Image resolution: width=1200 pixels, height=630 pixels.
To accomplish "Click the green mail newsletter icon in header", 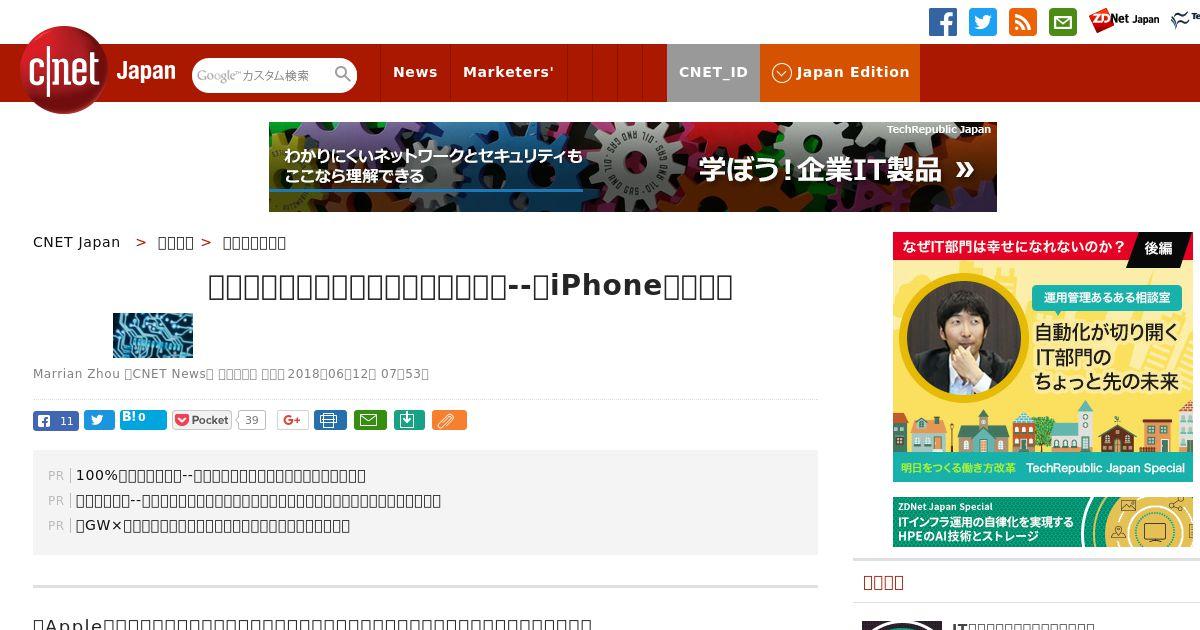I will point(1063,22).
